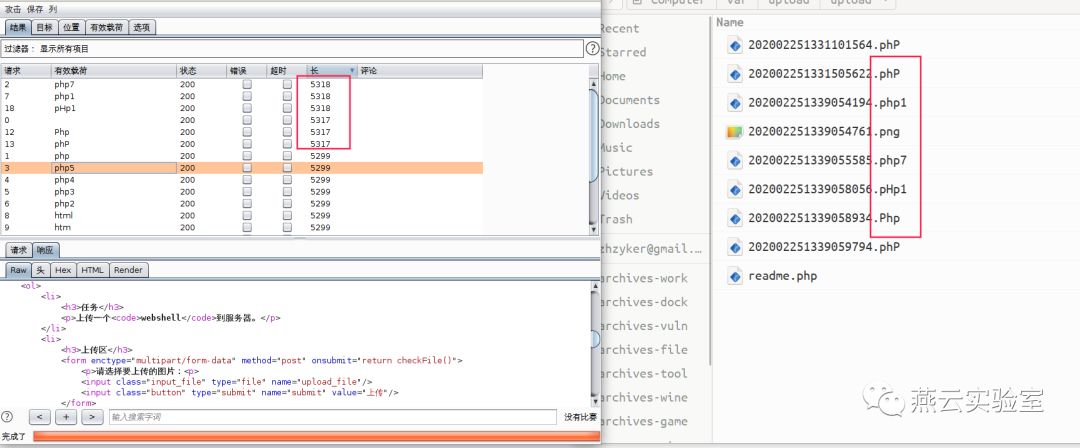Switch to the 结果 tab

pos(18,28)
